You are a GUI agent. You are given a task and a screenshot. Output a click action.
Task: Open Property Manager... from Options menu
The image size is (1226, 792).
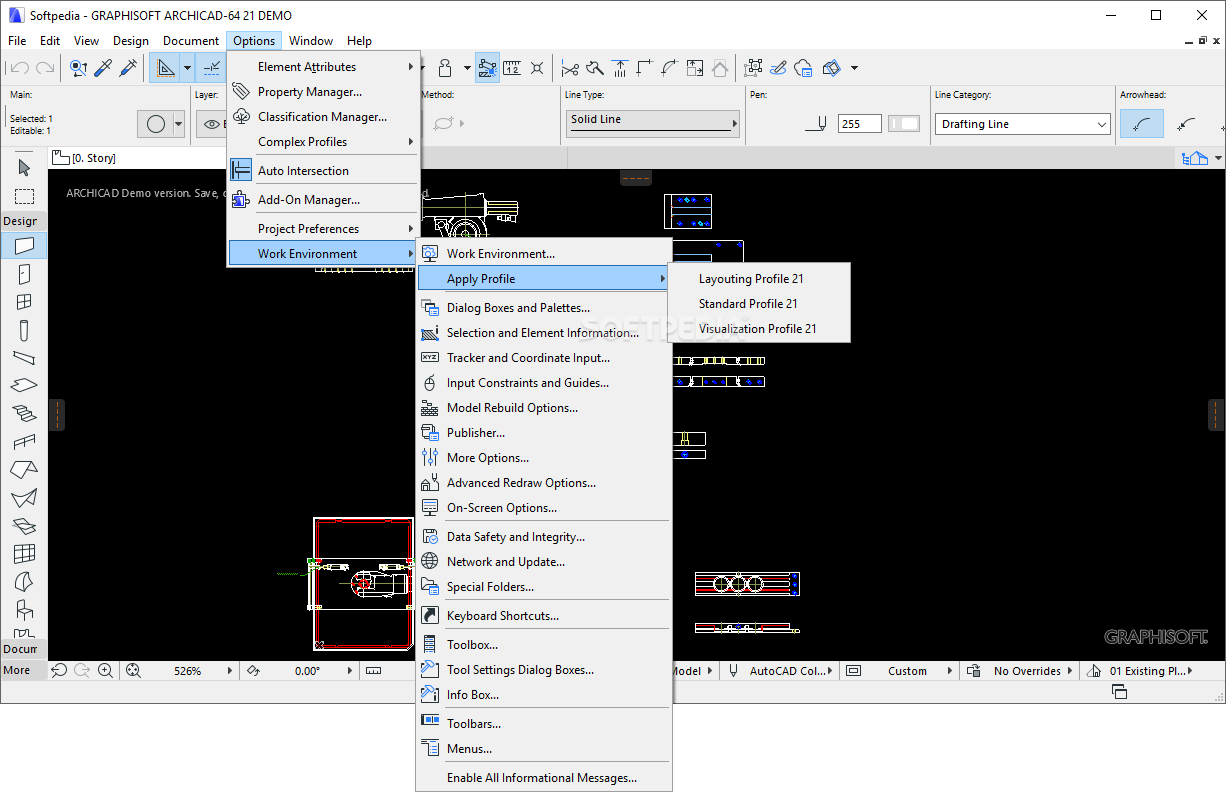323,92
